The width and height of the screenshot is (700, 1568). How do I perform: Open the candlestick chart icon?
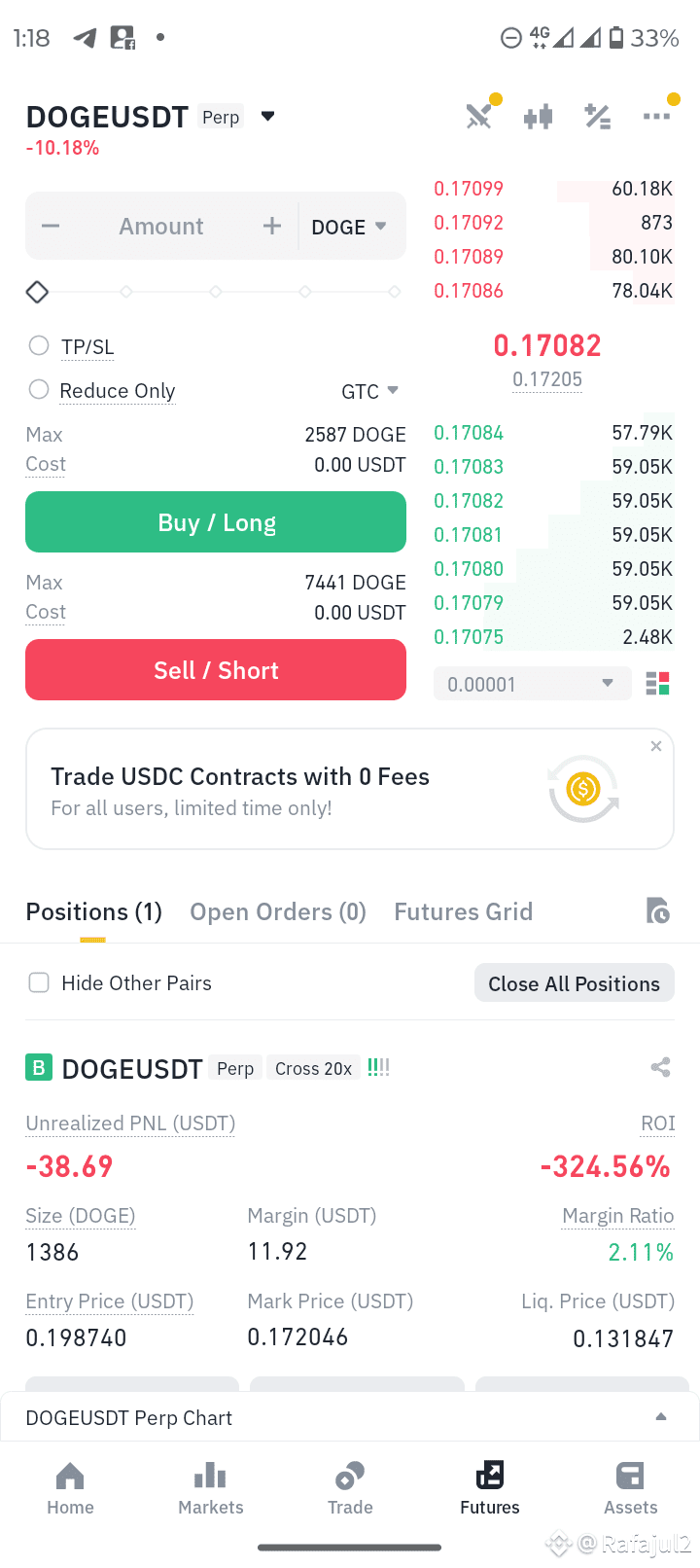click(538, 118)
